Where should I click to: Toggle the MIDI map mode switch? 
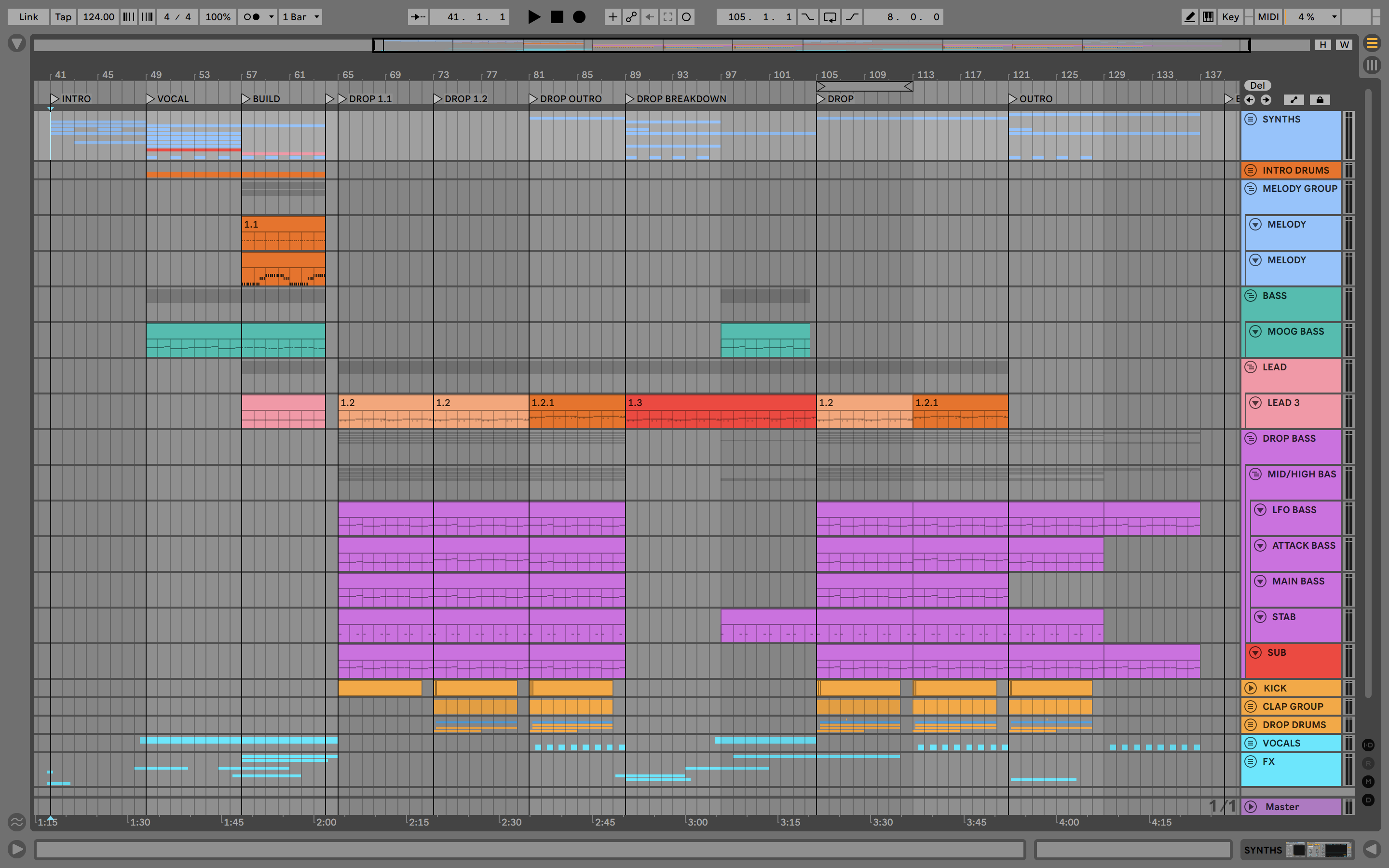[1267, 17]
